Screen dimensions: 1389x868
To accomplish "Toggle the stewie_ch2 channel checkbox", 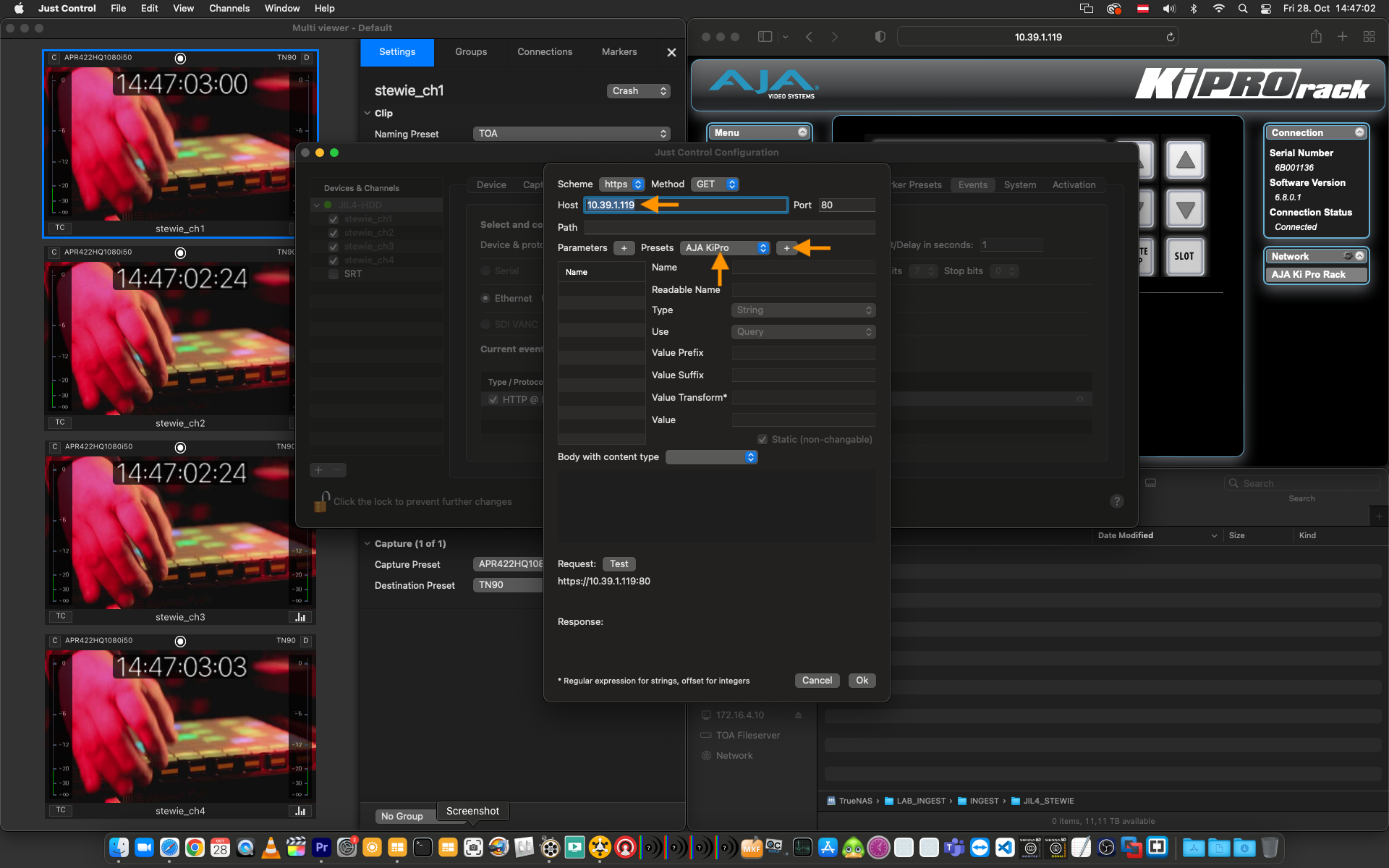I will coord(334,233).
